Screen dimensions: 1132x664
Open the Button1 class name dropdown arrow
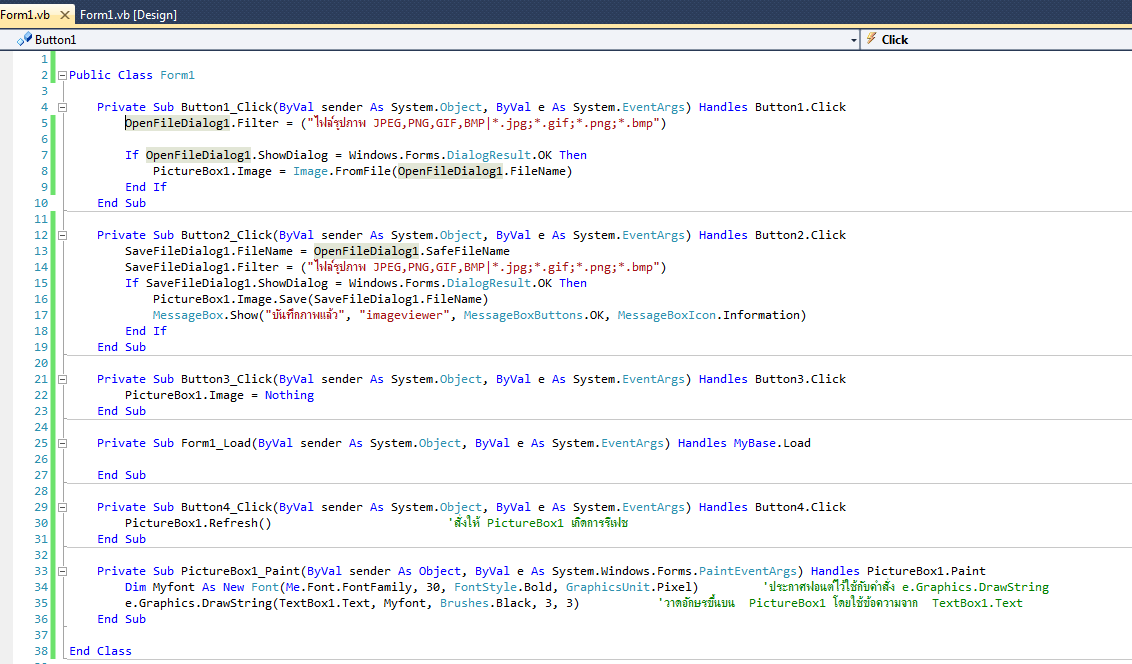(853, 40)
